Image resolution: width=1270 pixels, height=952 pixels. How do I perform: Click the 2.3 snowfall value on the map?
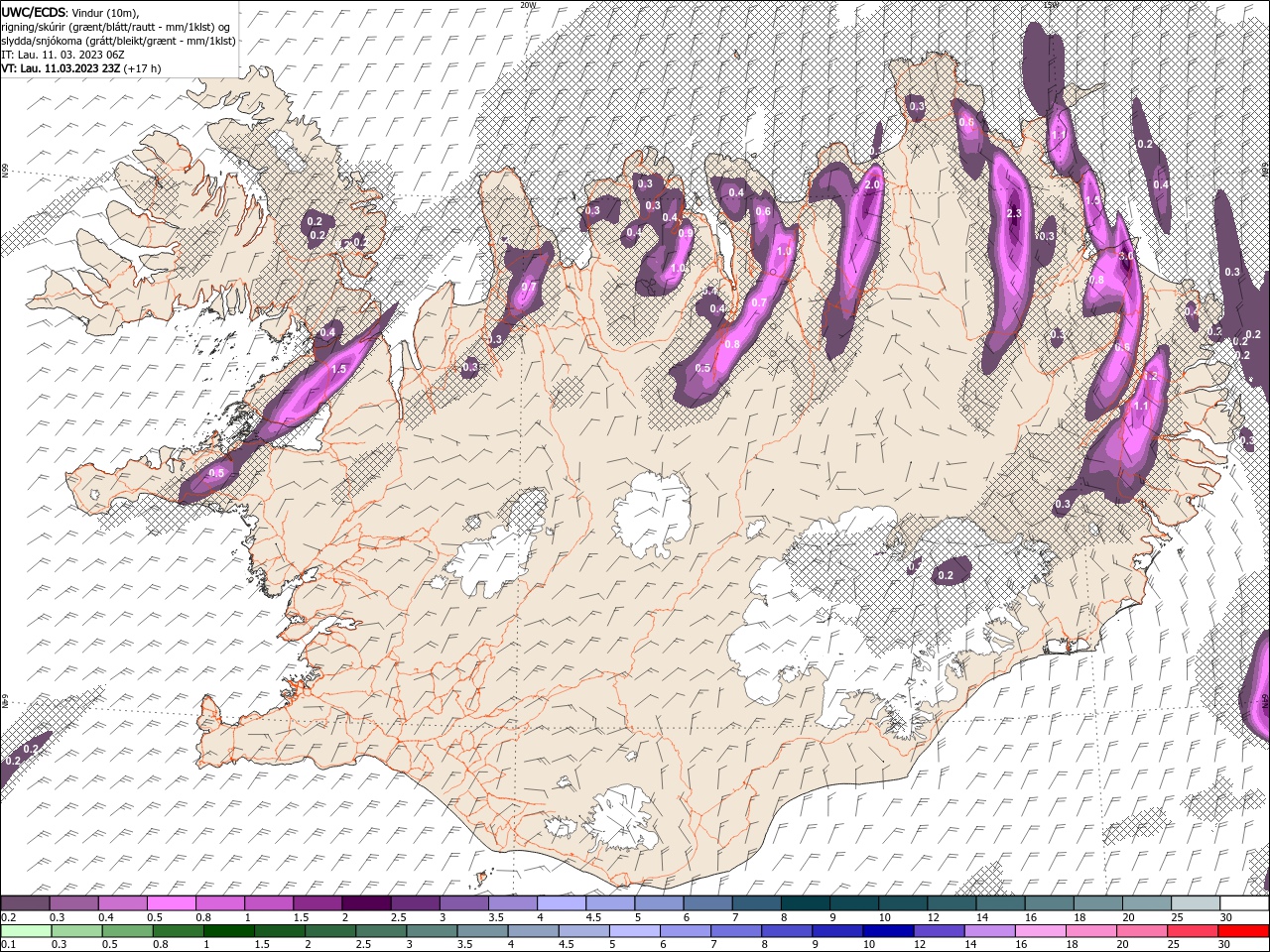(x=1014, y=213)
